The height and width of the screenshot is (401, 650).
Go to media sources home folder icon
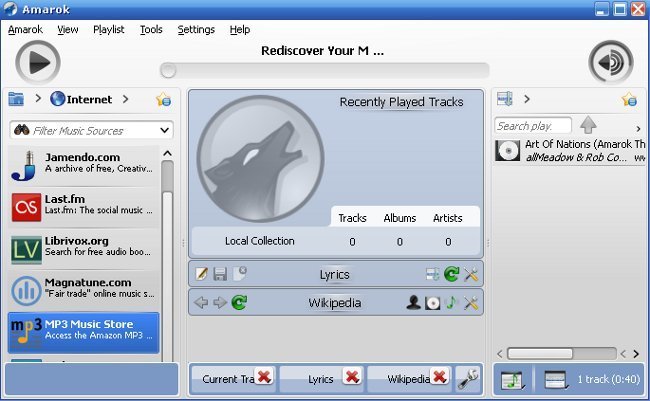coord(16,99)
